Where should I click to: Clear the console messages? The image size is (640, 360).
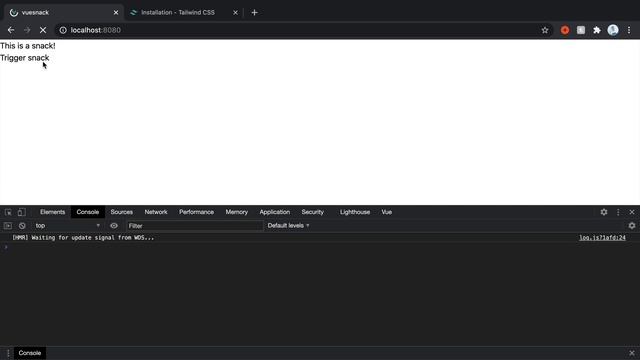tap(22, 226)
